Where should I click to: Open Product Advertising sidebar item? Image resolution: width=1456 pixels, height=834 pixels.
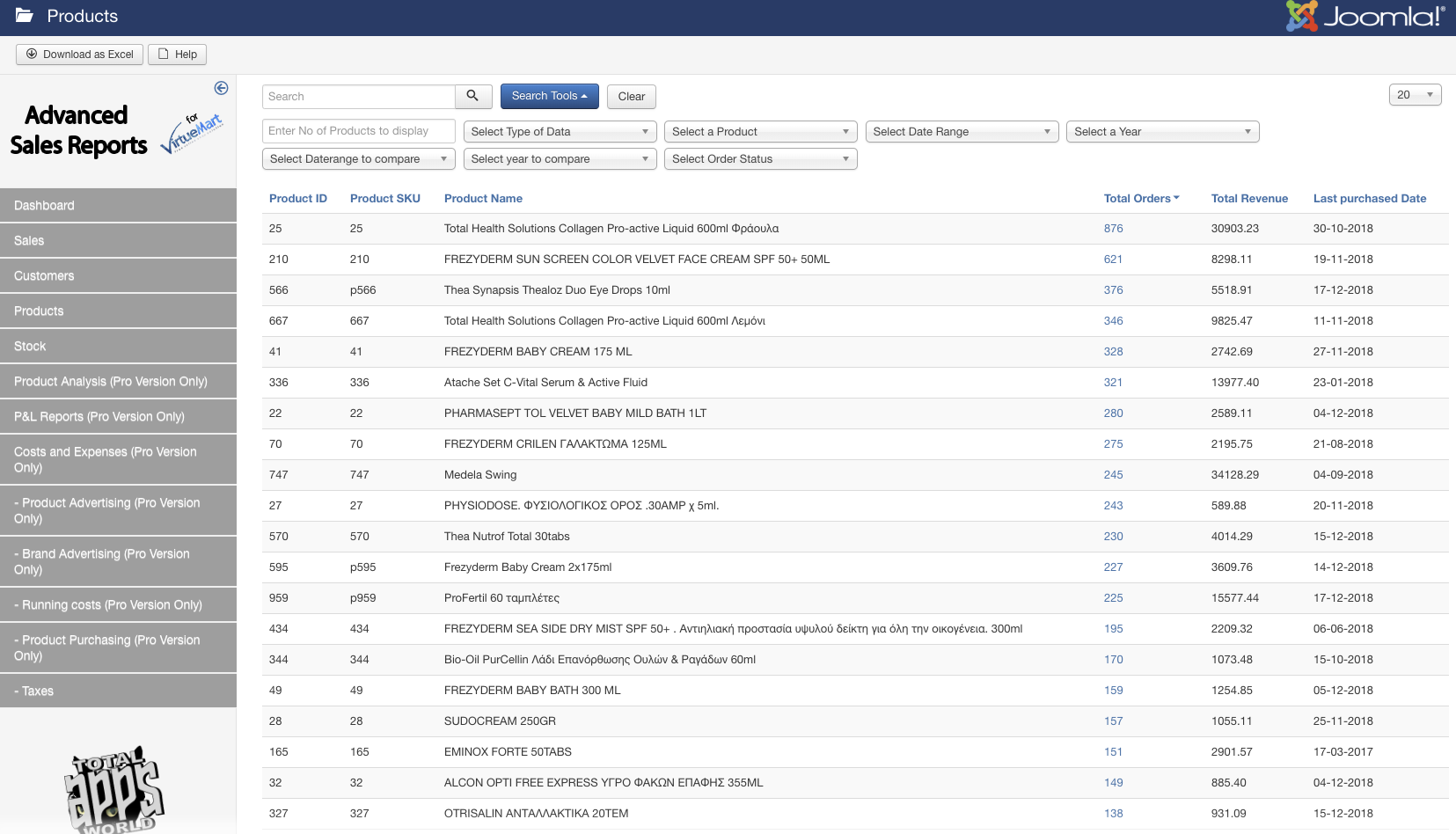tap(118, 510)
